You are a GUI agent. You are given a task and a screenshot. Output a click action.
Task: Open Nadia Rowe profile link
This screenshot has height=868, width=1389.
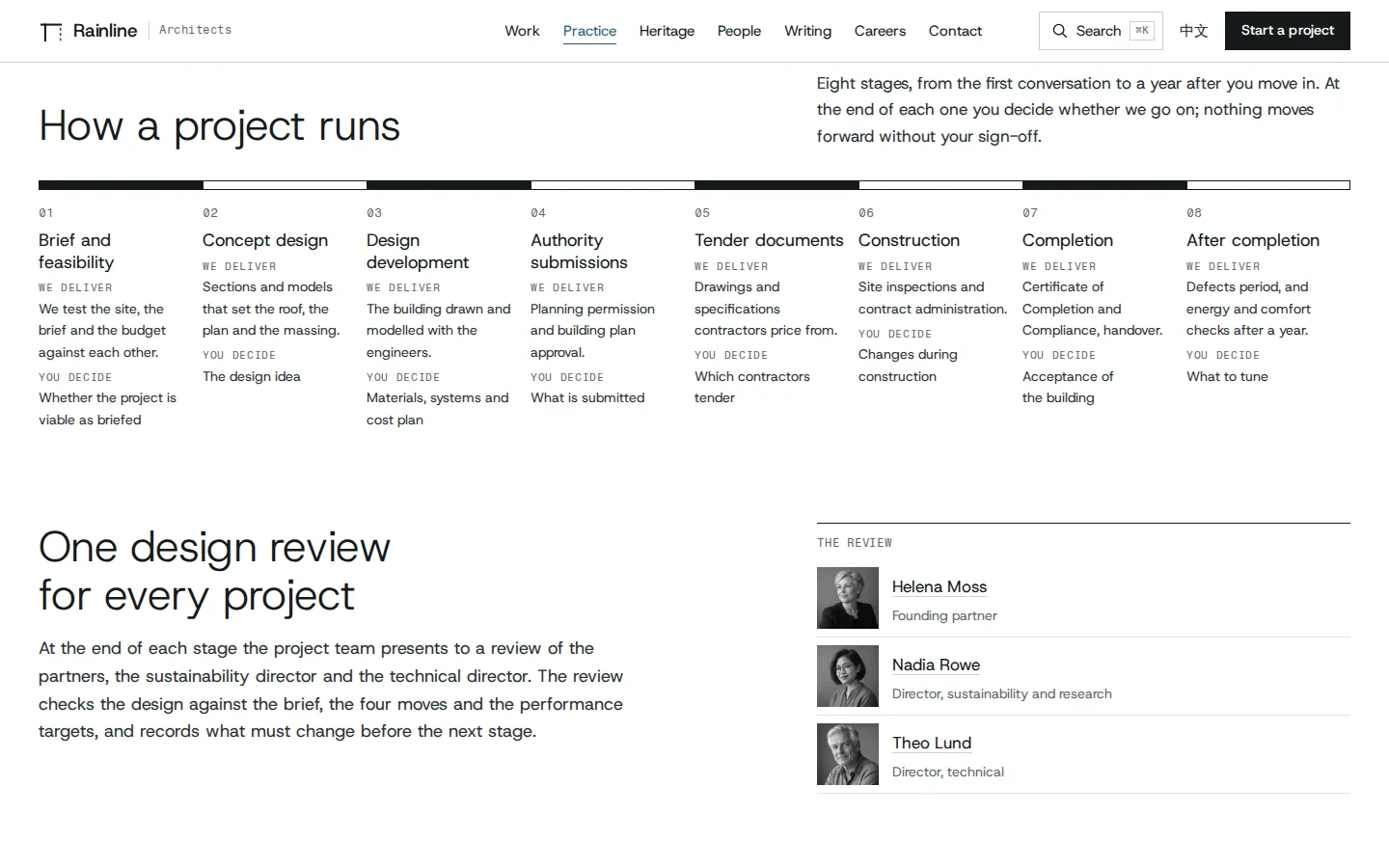(x=936, y=665)
